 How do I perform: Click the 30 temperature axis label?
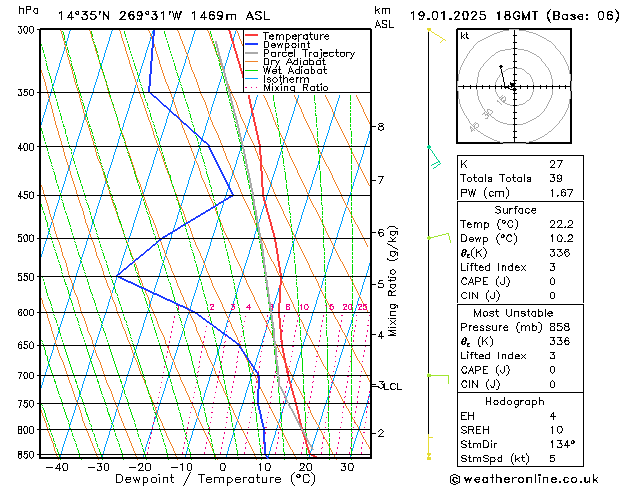point(347,467)
